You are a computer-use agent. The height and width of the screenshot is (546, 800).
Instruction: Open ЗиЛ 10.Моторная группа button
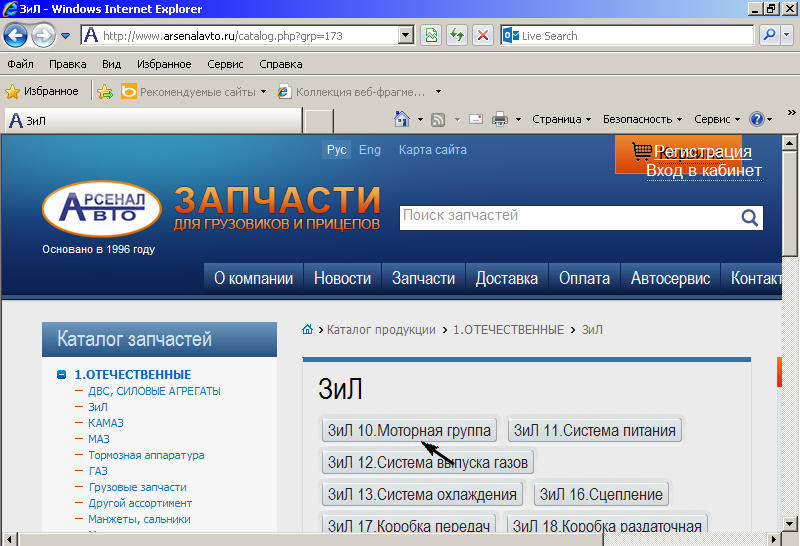[409, 431]
